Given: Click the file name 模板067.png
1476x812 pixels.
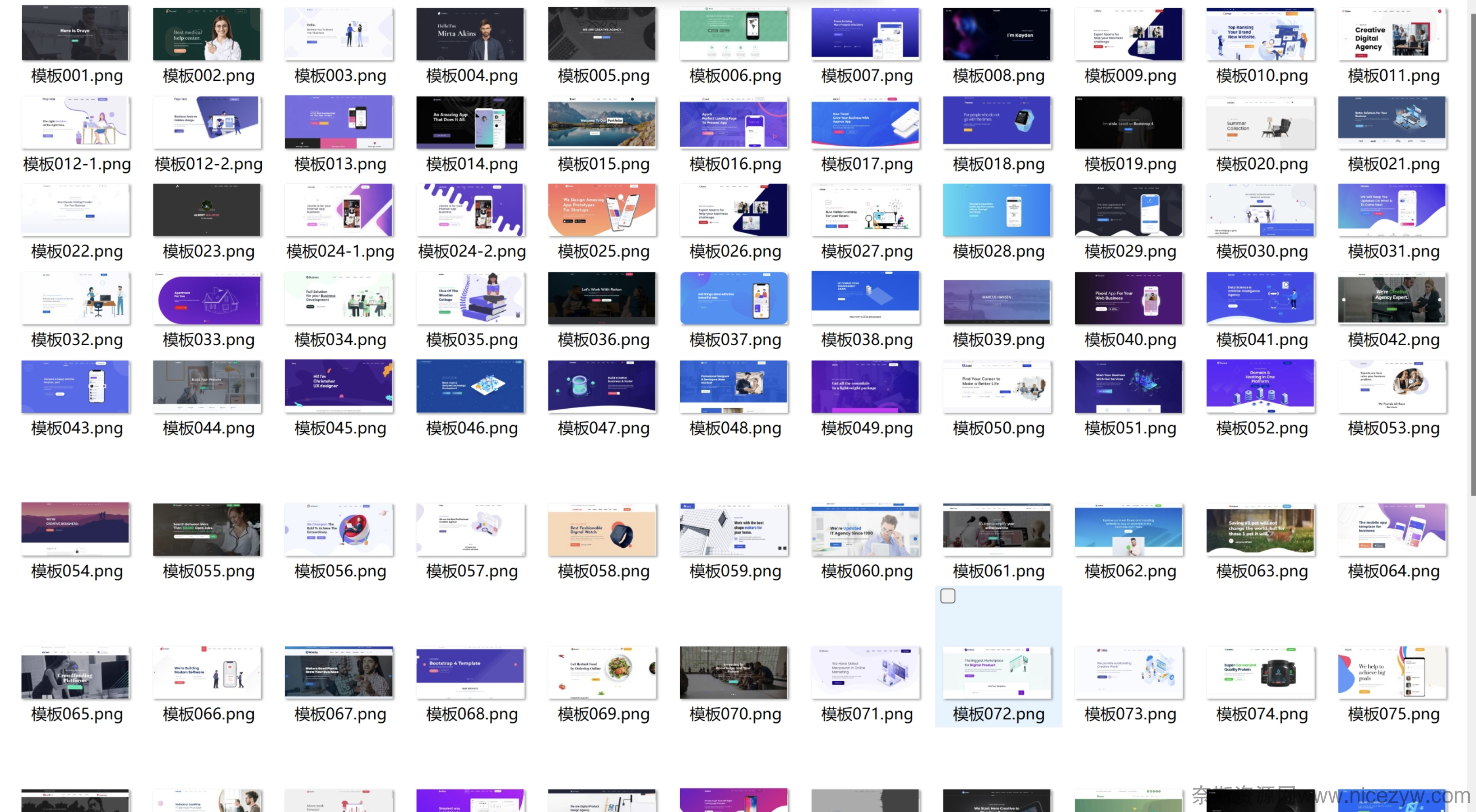Looking at the screenshot, I should pos(340,715).
